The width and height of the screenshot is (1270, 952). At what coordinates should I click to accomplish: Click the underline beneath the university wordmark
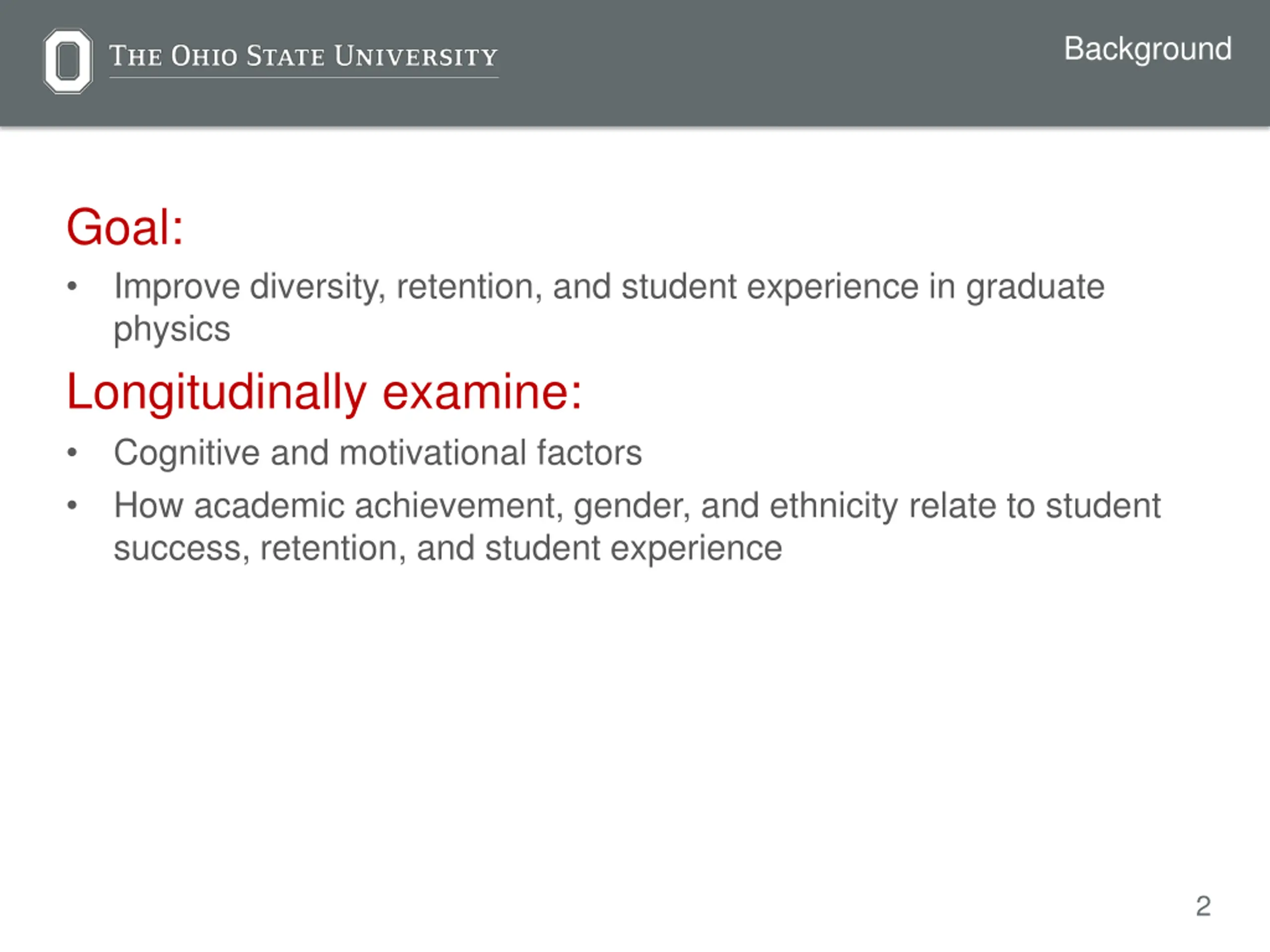coord(304,77)
